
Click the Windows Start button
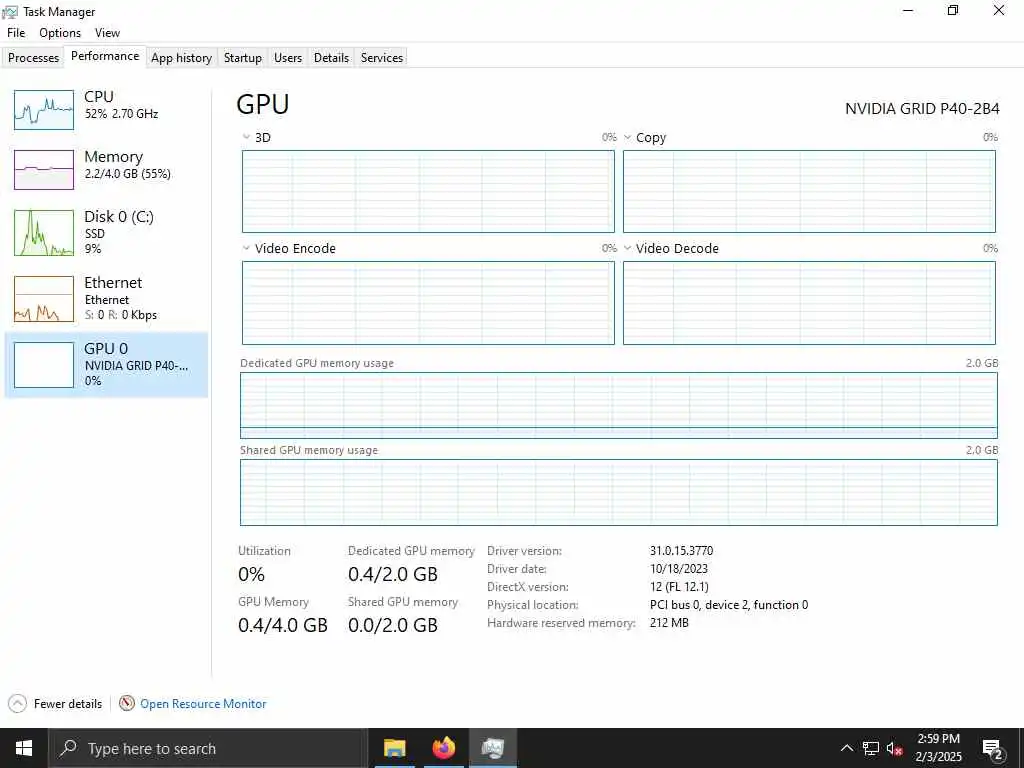24,748
